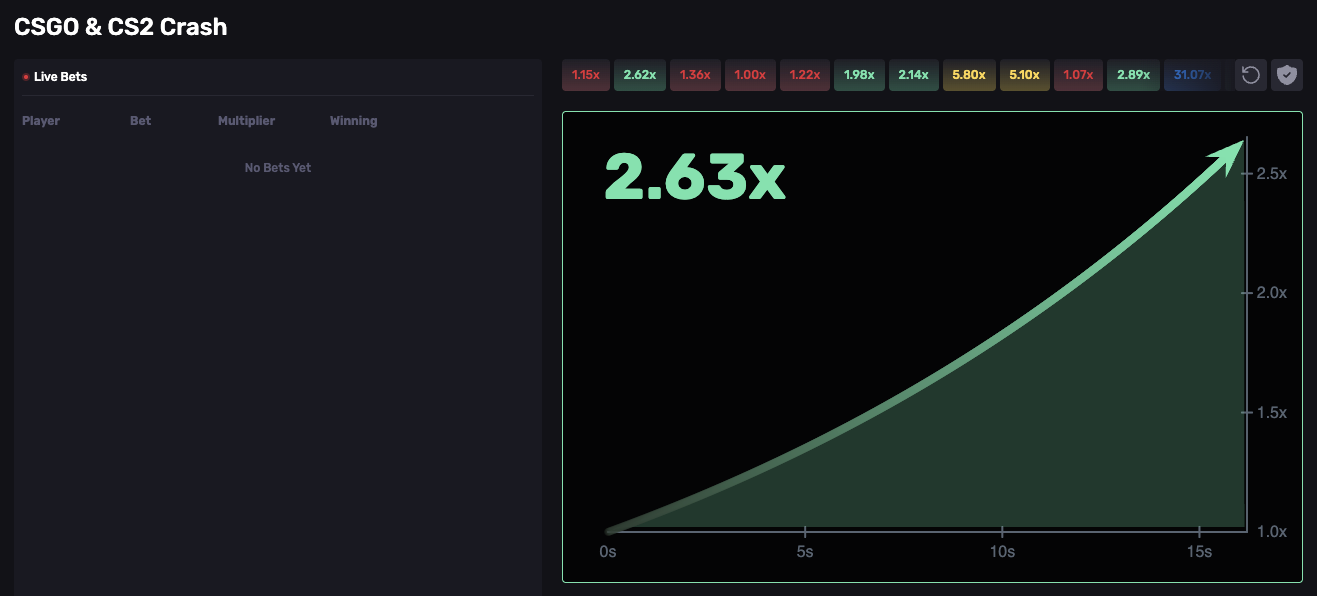Select the 1.98x round chip
Screen dimensions: 1317x596
(859, 75)
